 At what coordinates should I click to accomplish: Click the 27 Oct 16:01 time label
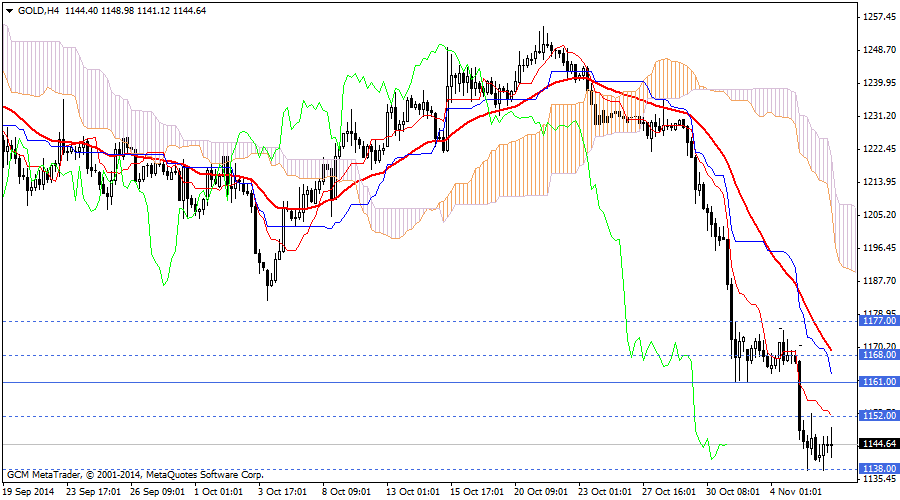click(x=668, y=492)
